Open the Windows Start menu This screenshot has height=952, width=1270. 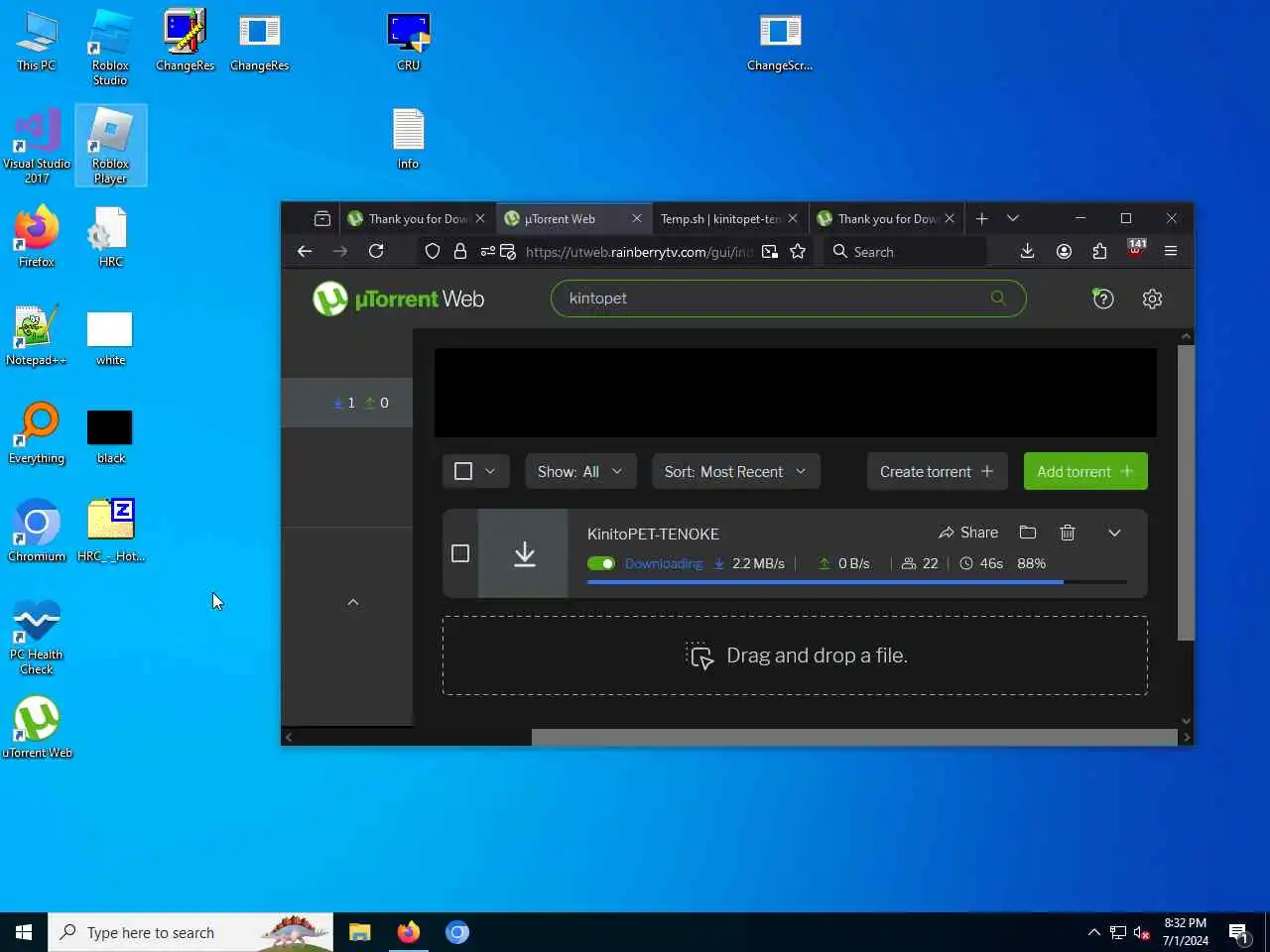[24, 932]
